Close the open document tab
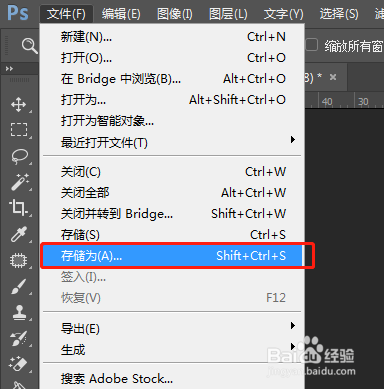384x389 pixels. pos(333,77)
